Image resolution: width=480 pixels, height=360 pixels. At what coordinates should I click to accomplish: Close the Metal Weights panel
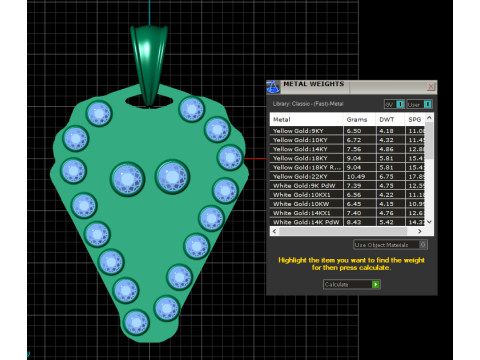click(x=431, y=87)
